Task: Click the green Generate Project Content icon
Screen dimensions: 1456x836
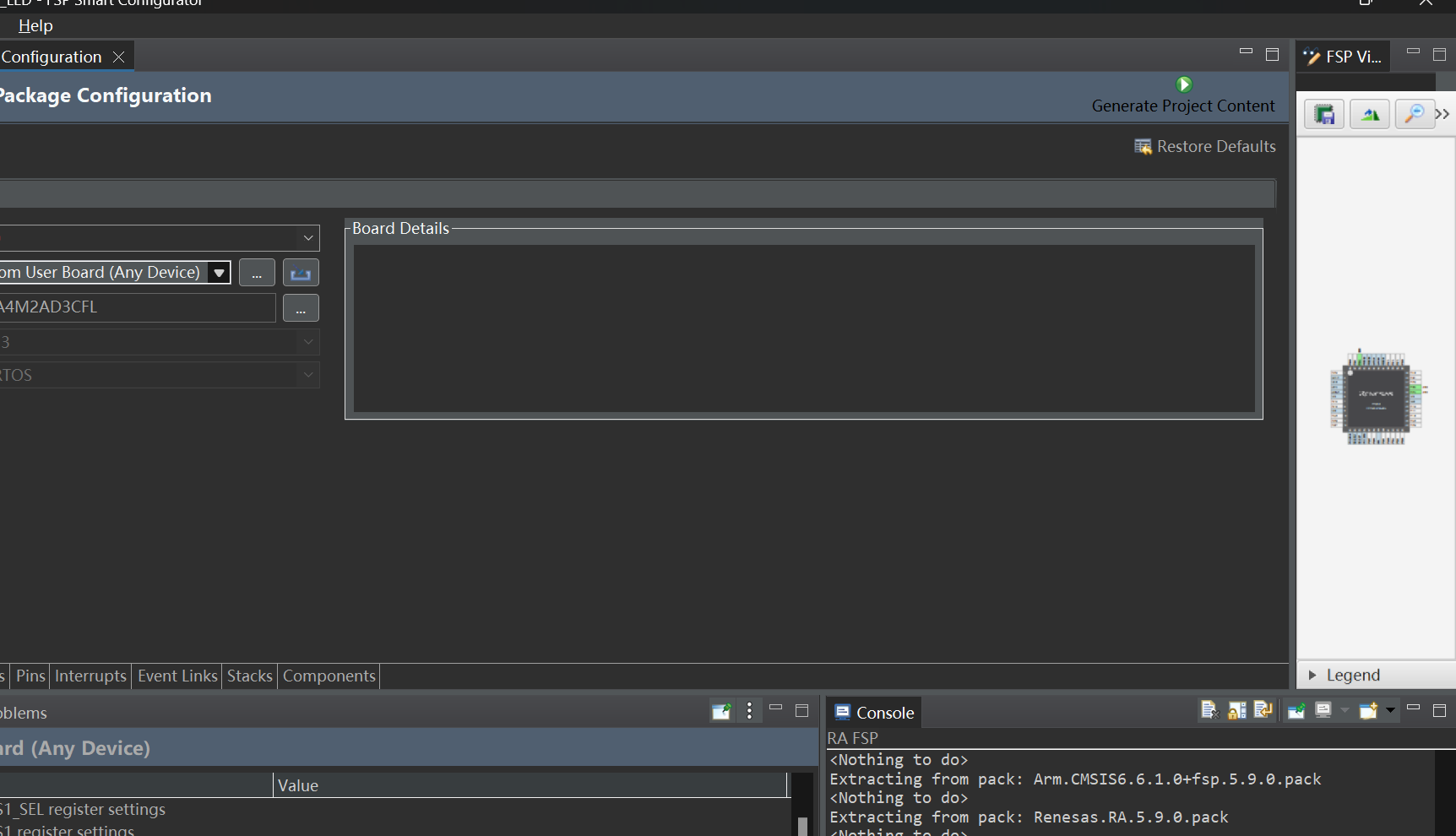Action: pyautogui.click(x=1184, y=84)
